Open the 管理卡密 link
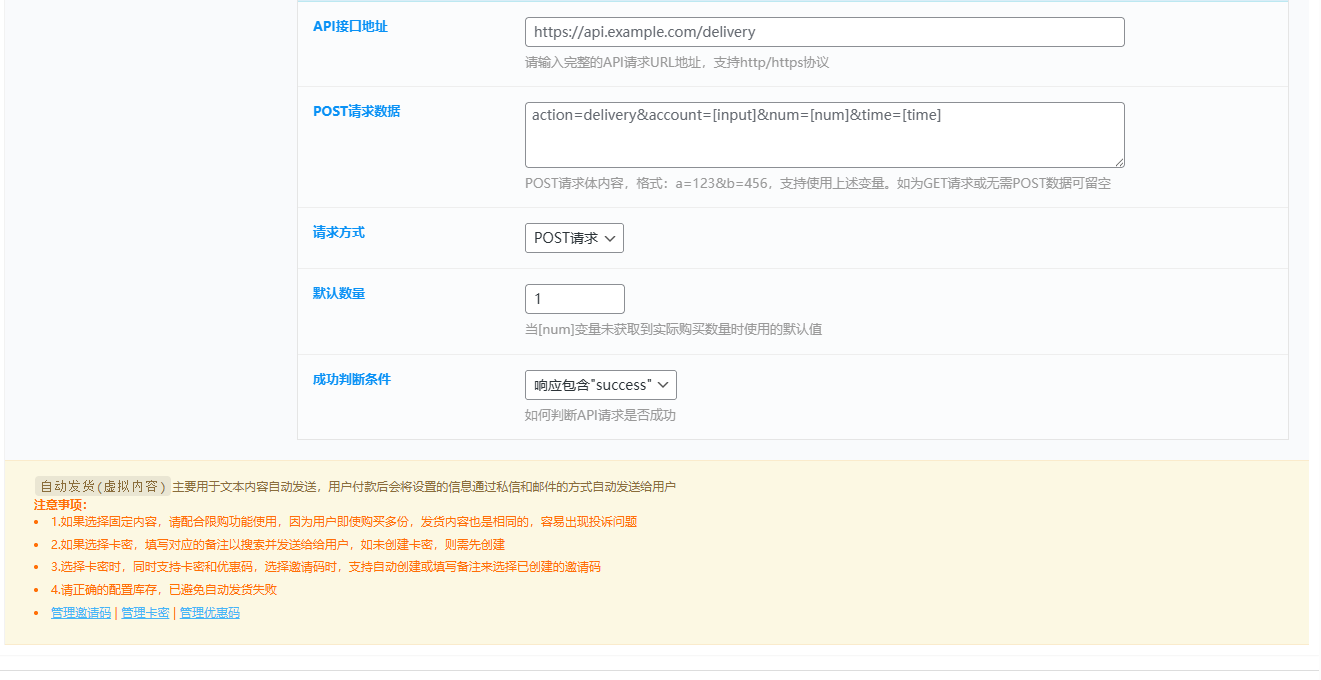 [x=145, y=613]
